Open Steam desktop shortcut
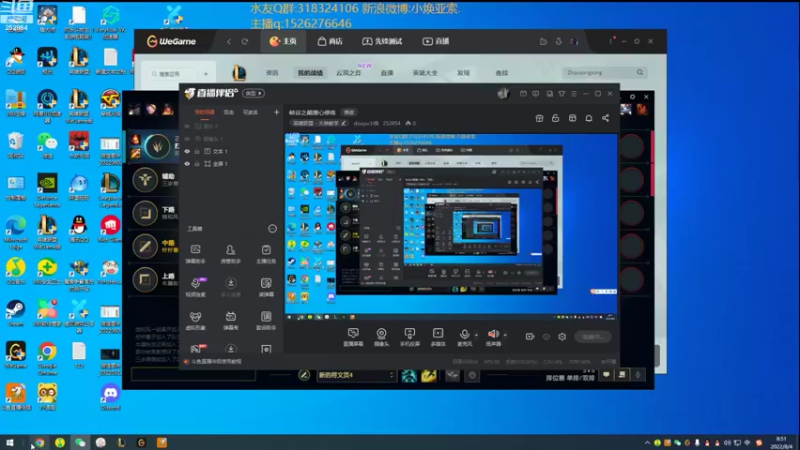This screenshot has height=450, width=800. 16,313
